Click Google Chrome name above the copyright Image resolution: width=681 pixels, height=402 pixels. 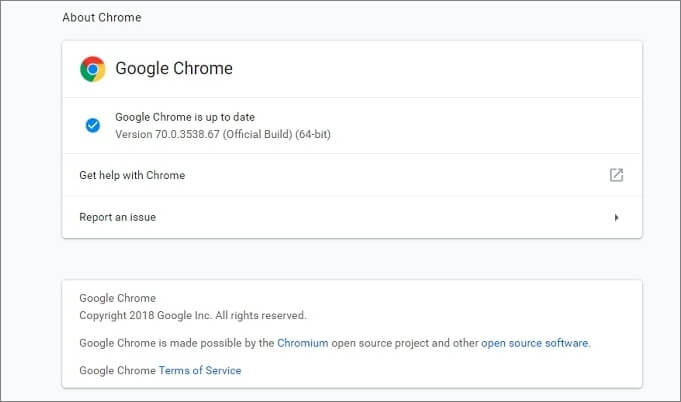pyautogui.click(x=117, y=298)
